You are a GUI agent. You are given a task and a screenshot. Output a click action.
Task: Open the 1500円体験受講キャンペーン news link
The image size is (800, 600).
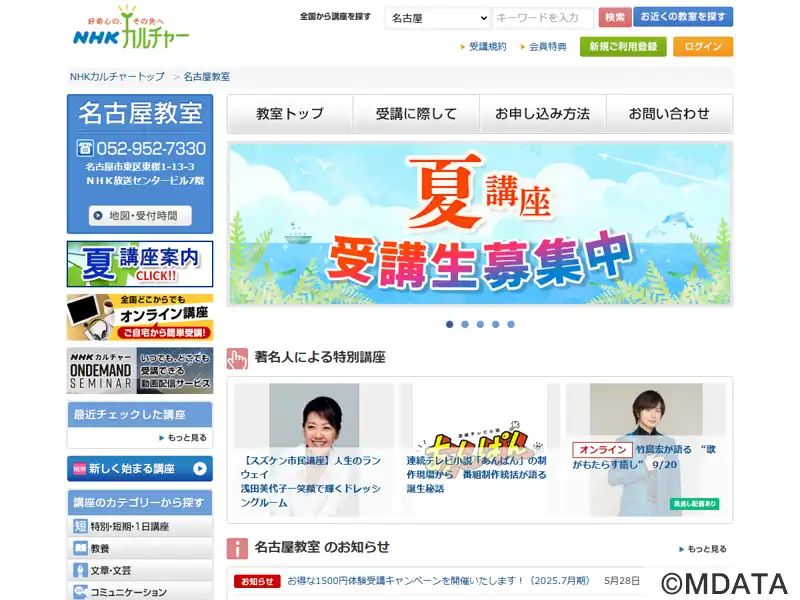tap(439, 581)
